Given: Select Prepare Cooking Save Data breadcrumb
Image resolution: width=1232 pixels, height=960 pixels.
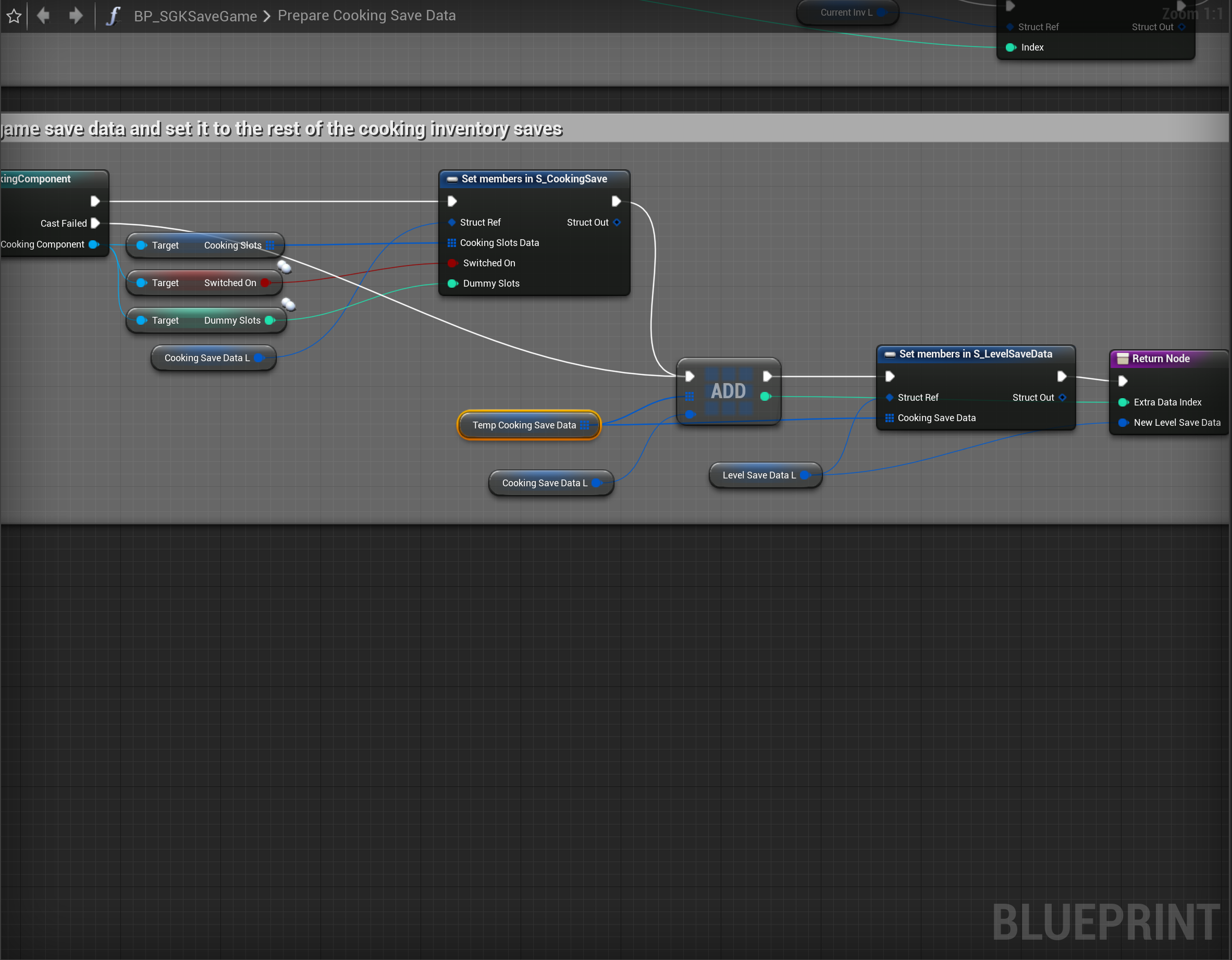Looking at the screenshot, I should click(366, 16).
